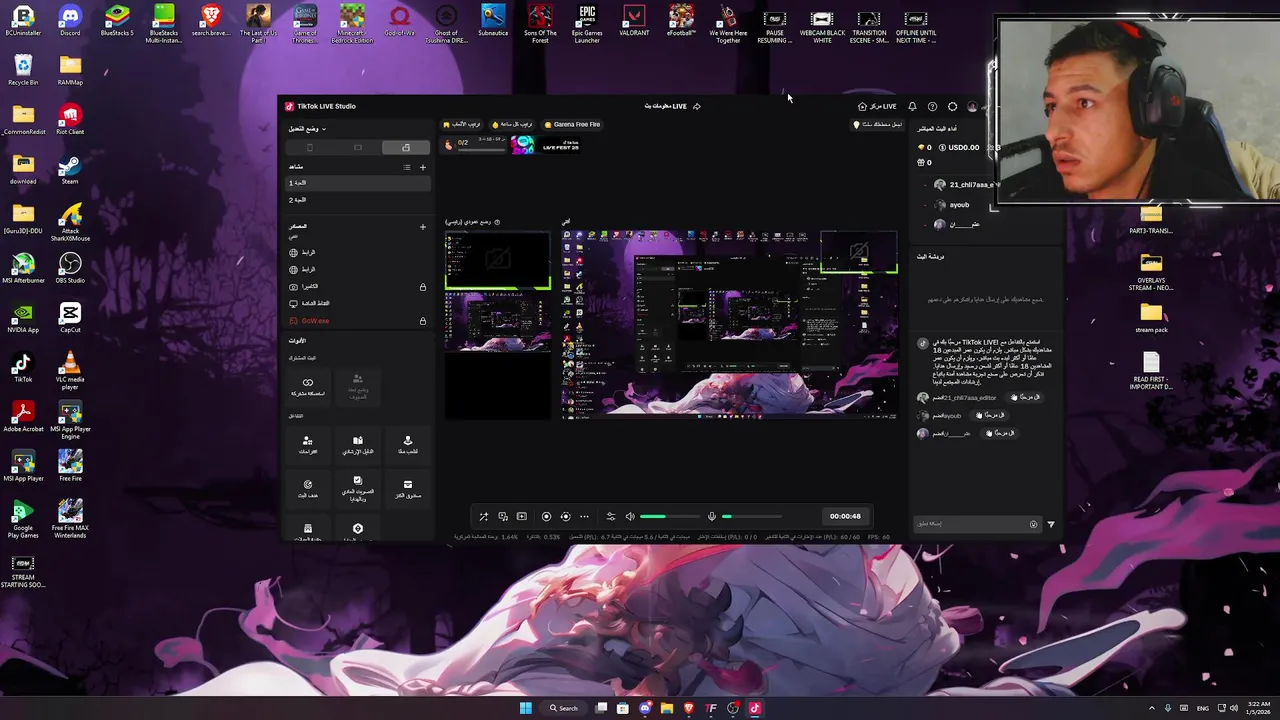Open the stream pack folder on desktop
Screen dimensions: 1280x720
click(x=1151, y=319)
